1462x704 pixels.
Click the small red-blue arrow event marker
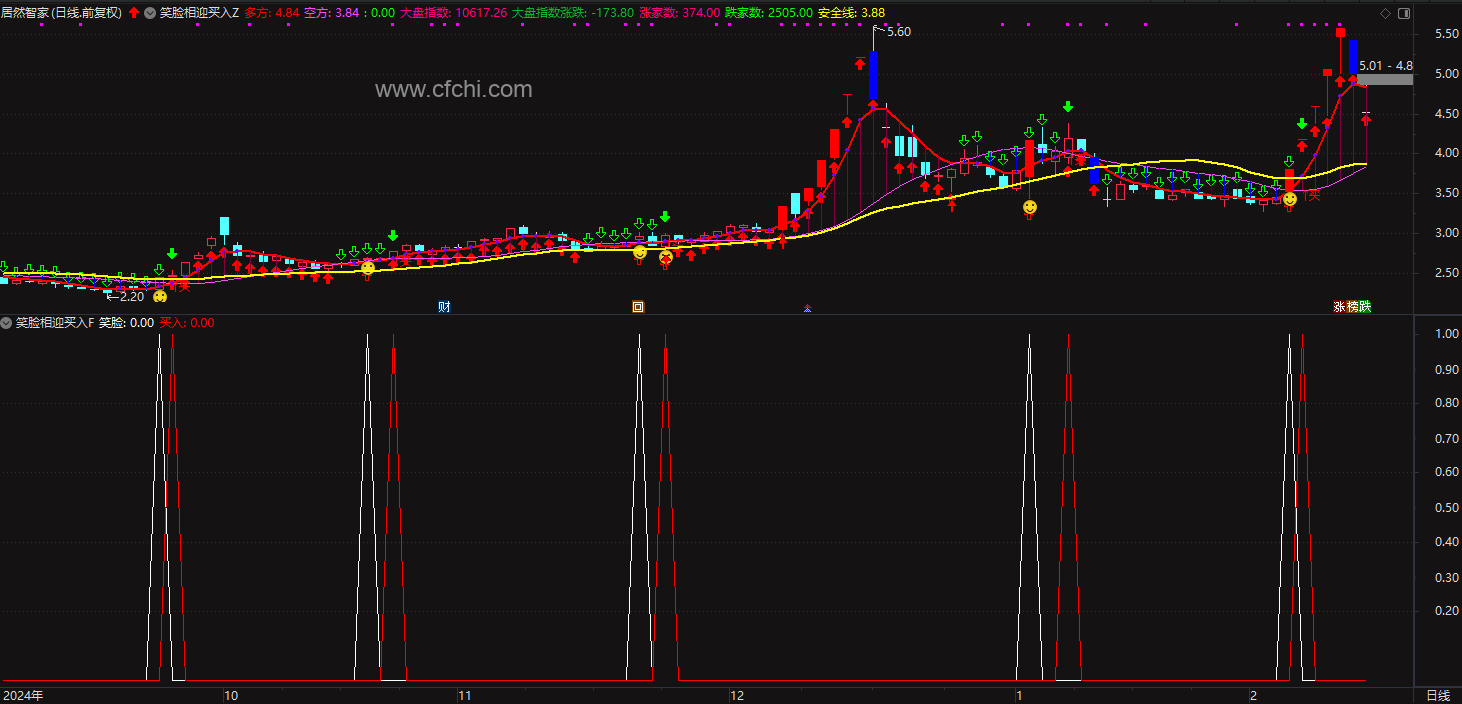coord(807,308)
